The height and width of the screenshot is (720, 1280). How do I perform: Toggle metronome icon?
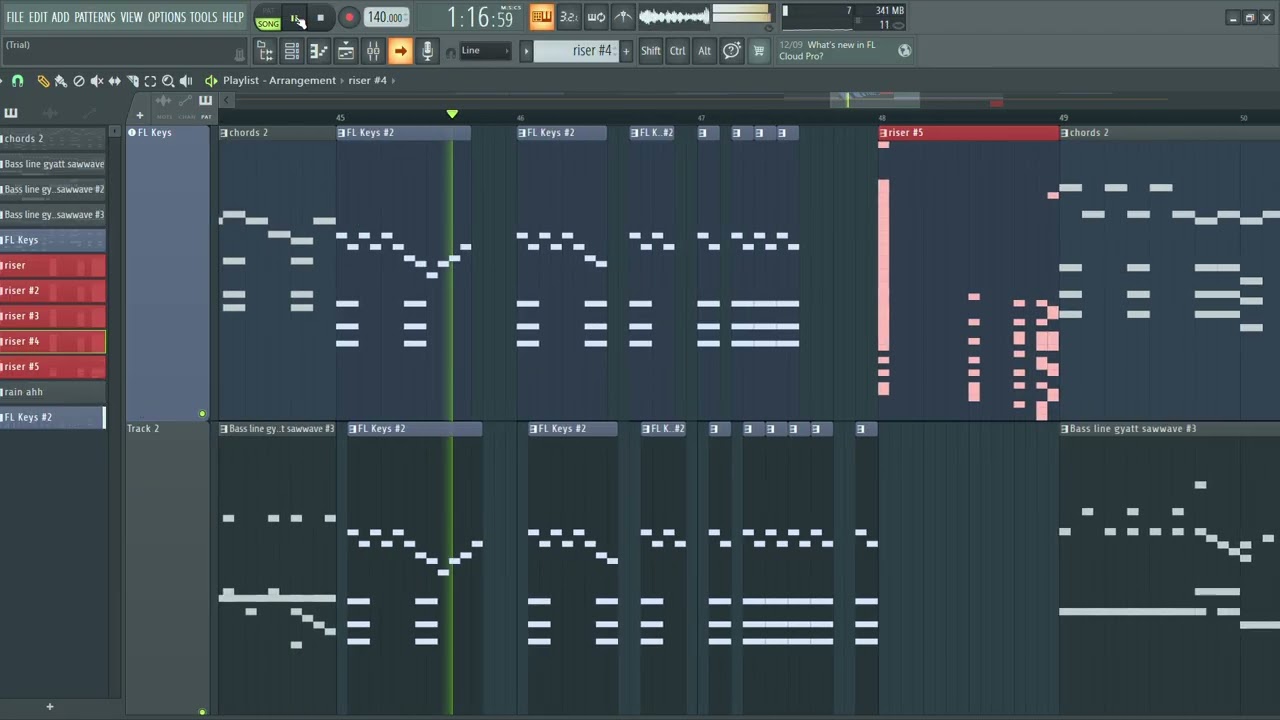pyautogui.click(x=622, y=16)
